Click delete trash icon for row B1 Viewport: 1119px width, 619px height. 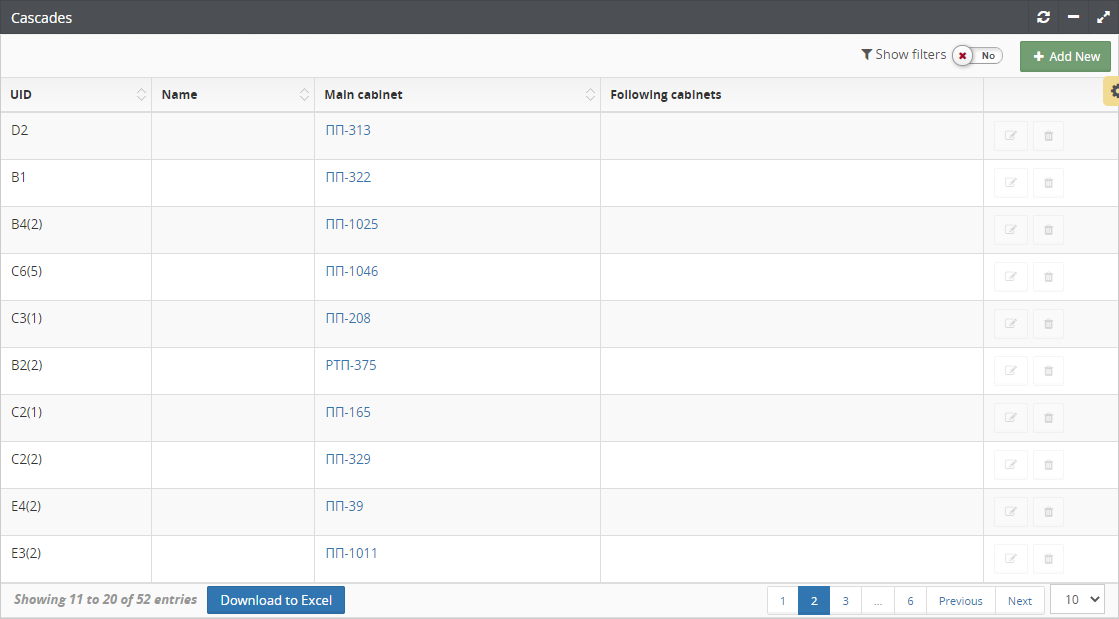tap(1048, 183)
